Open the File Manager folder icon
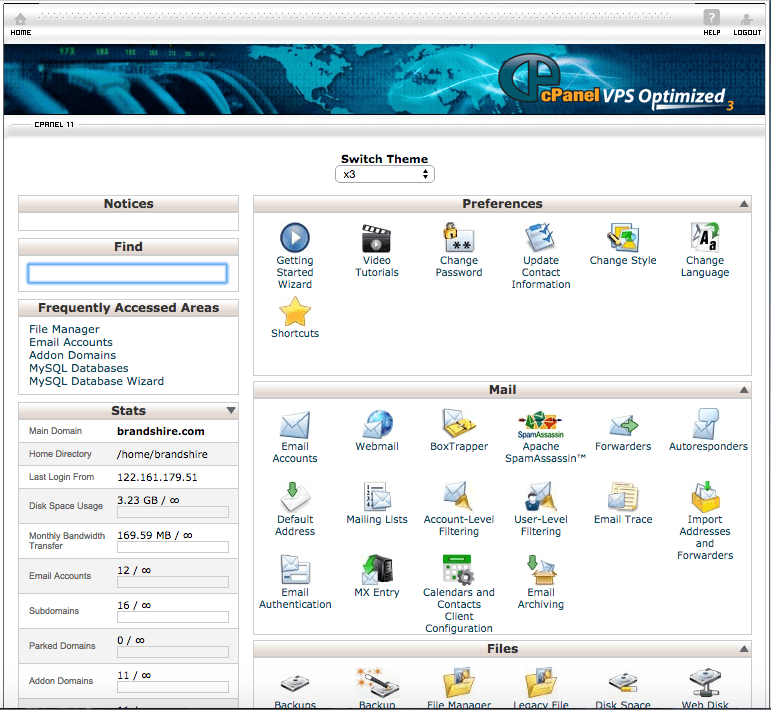 tap(458, 682)
